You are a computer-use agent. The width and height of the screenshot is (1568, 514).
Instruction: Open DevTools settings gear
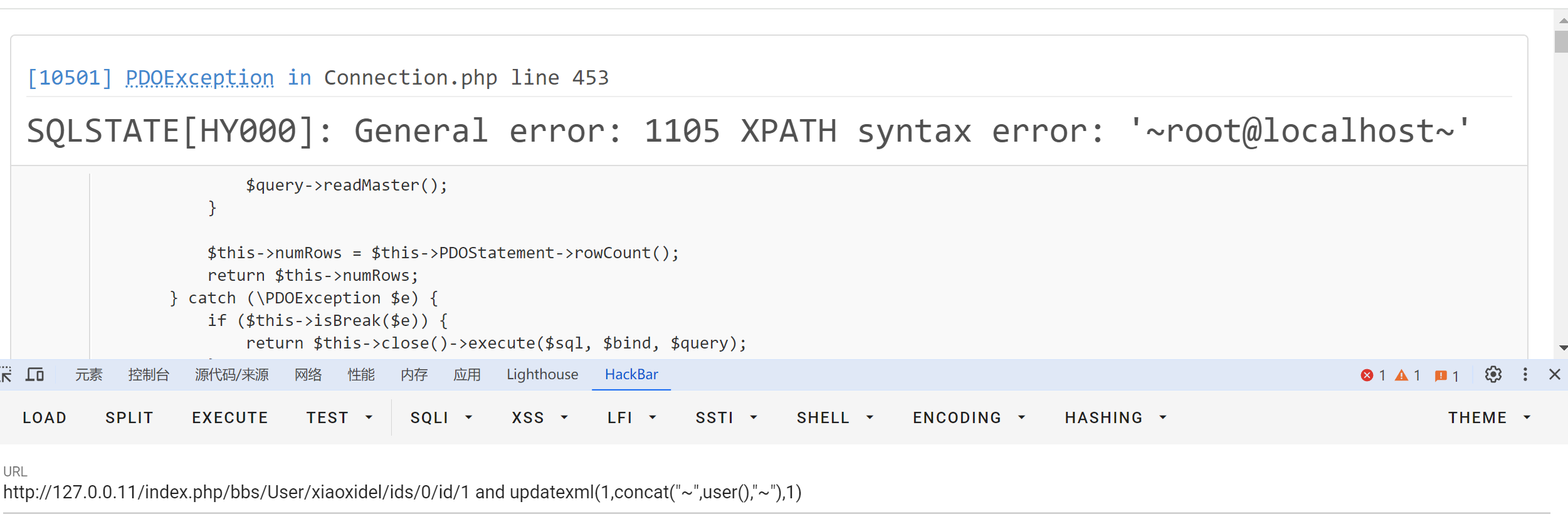[1493, 375]
